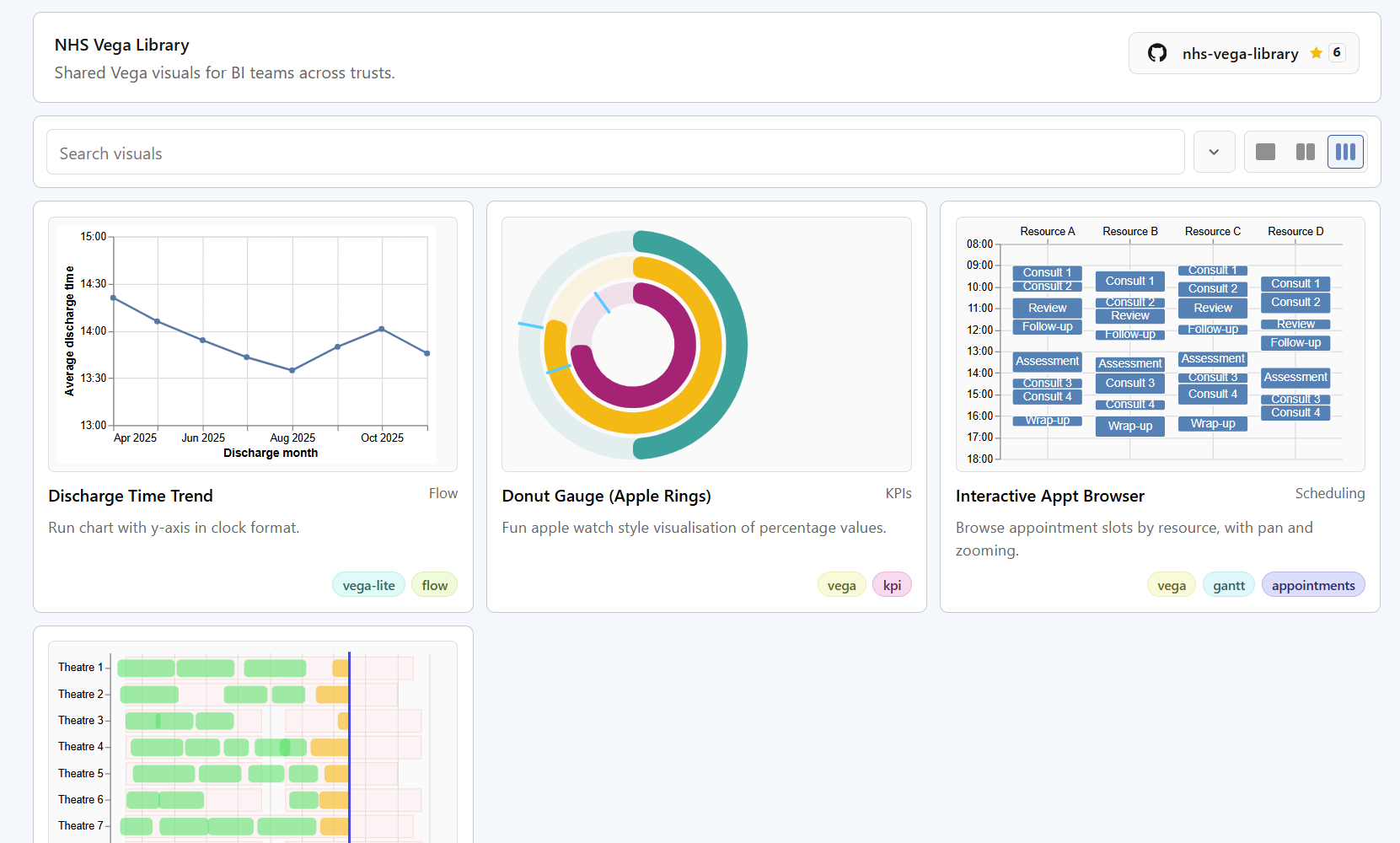The image size is (1400, 843).
Task: Click the Fun apple watch style description
Action: (694, 528)
